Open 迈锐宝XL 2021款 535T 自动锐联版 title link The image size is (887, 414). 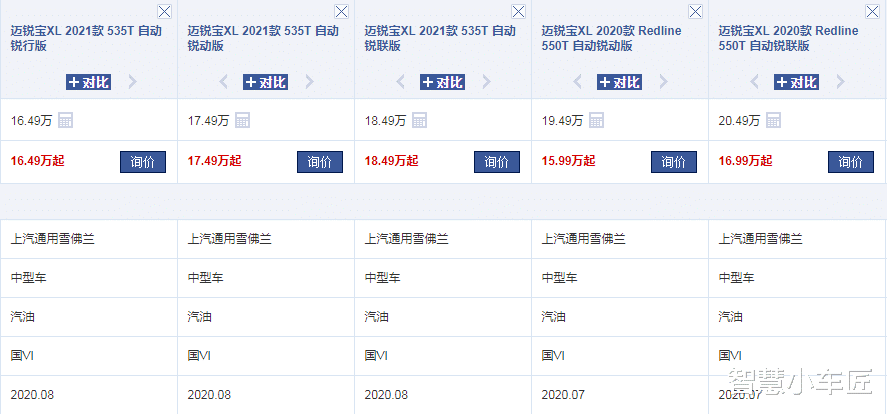click(440, 38)
